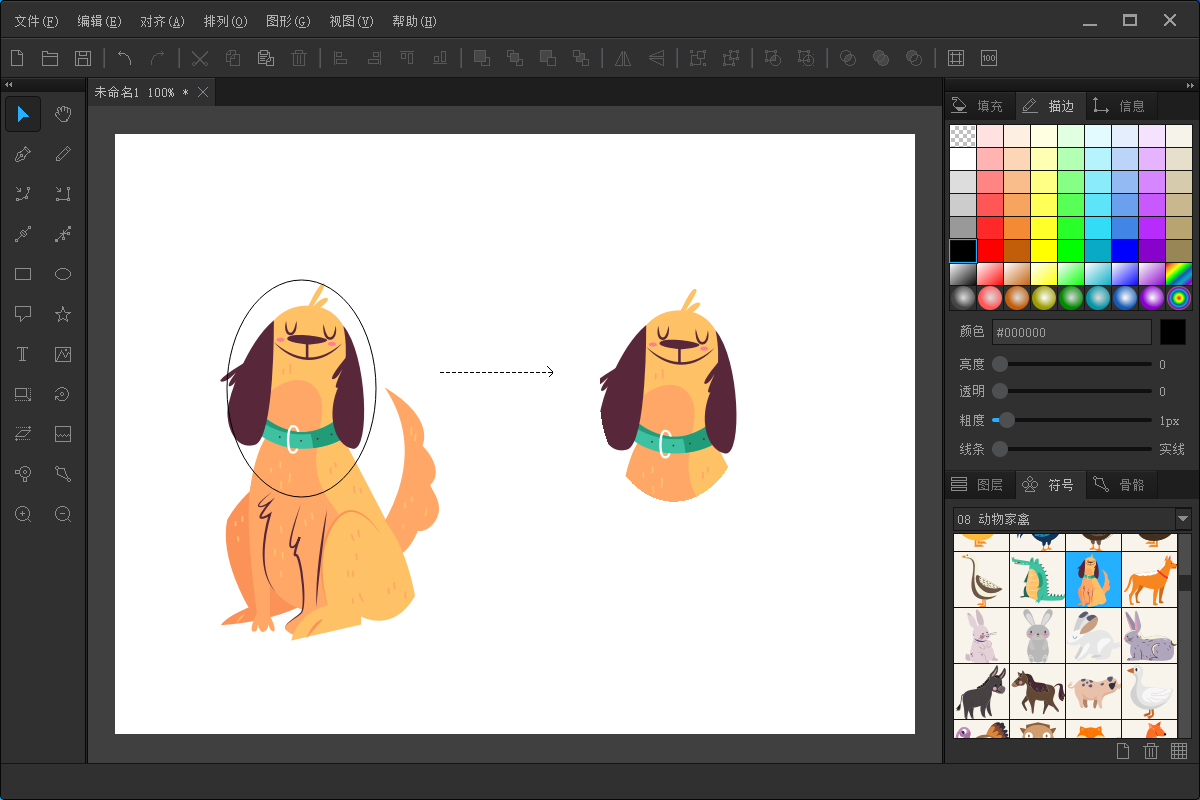Activate the Text tool

[x=23, y=354]
